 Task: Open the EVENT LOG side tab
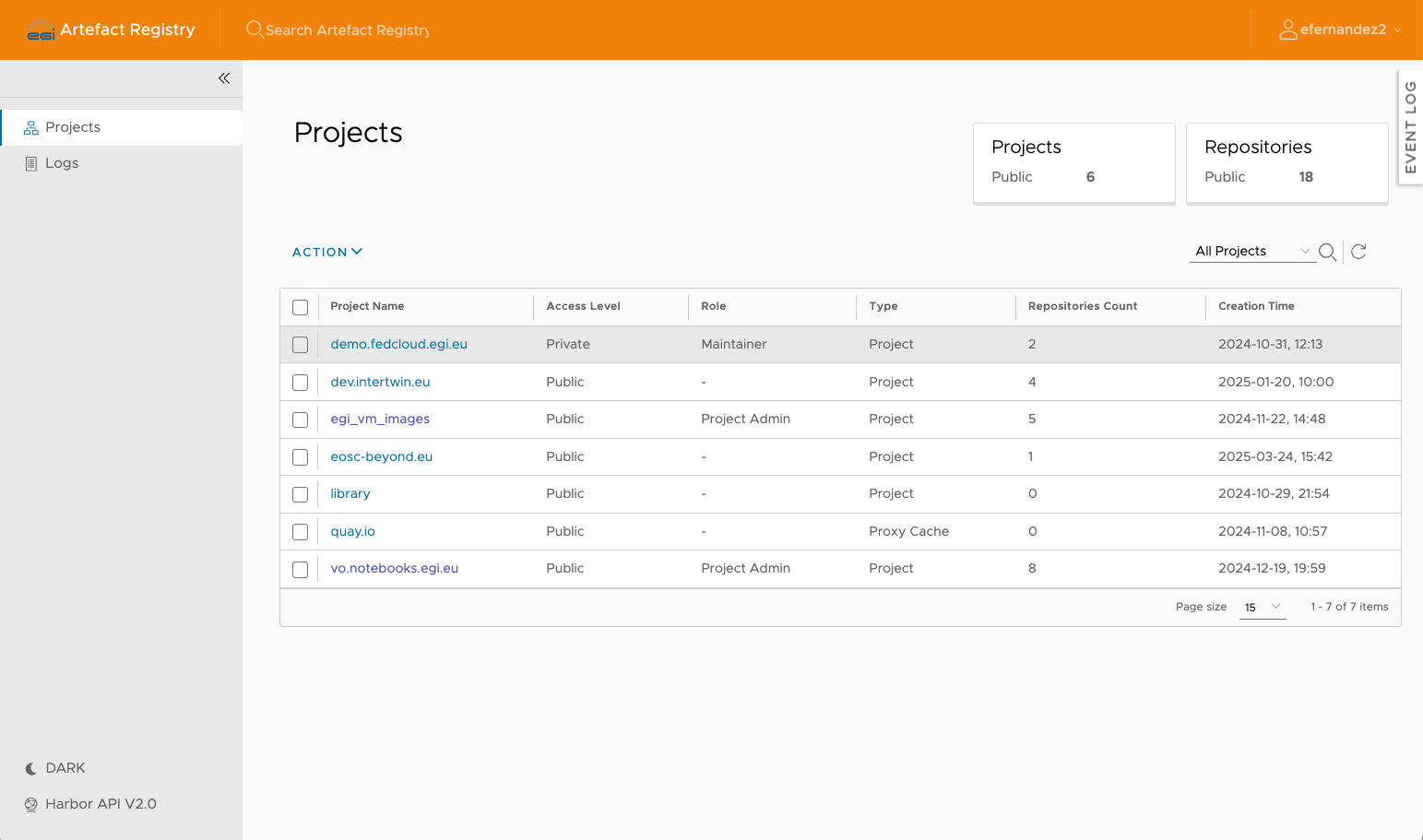1410,127
